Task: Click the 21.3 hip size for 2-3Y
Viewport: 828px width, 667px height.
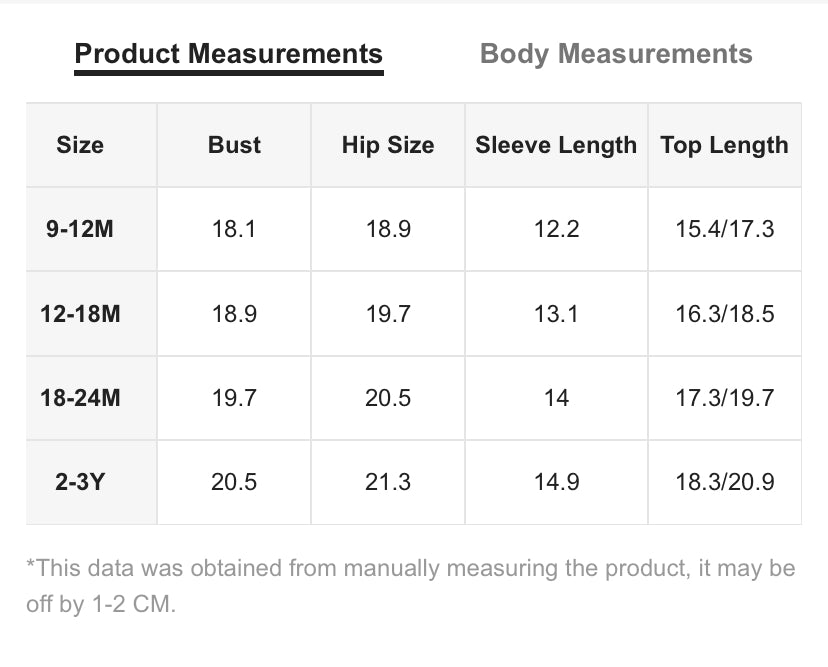Action: point(388,482)
